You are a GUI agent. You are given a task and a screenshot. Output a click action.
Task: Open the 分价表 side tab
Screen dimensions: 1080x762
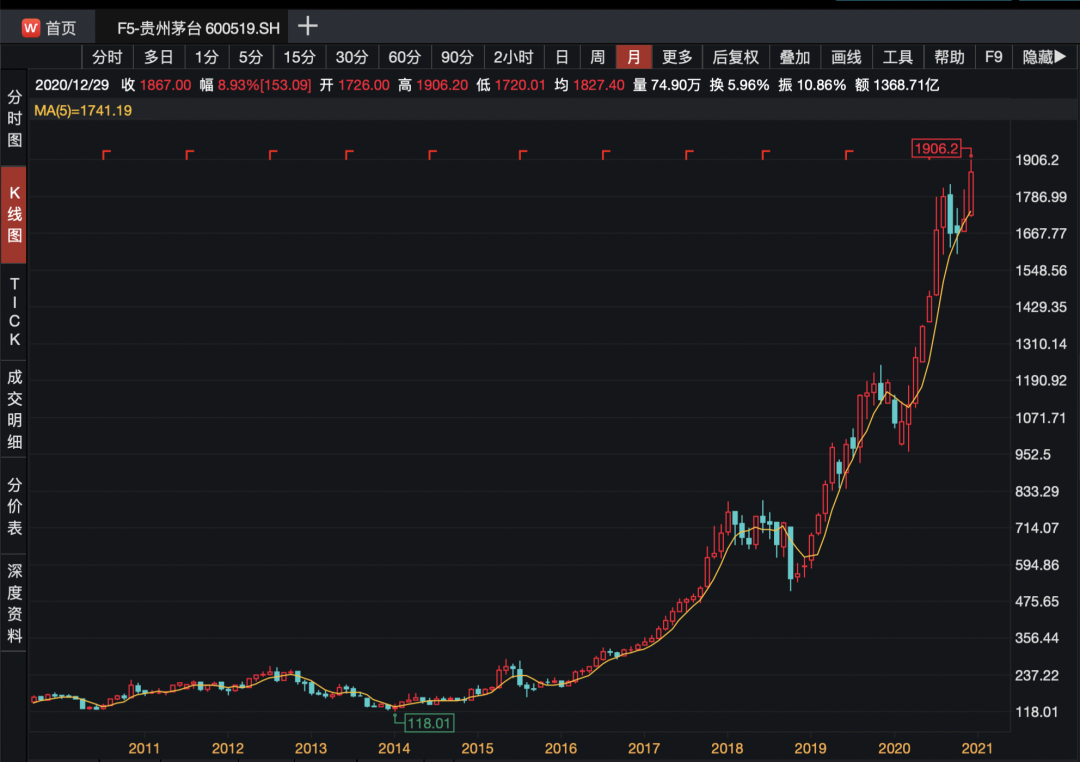(x=14, y=506)
